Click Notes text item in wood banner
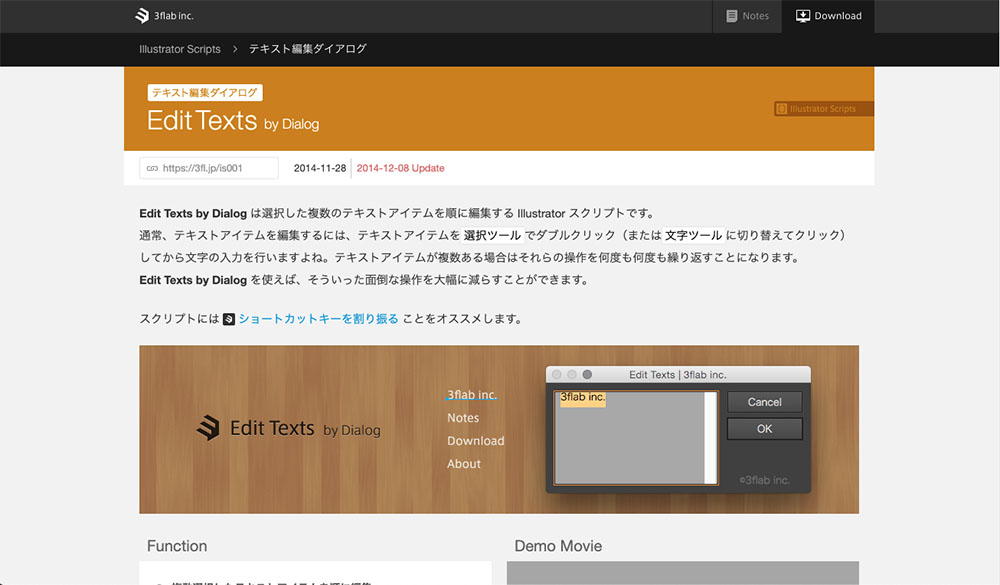This screenshot has width=1000, height=585. click(463, 418)
